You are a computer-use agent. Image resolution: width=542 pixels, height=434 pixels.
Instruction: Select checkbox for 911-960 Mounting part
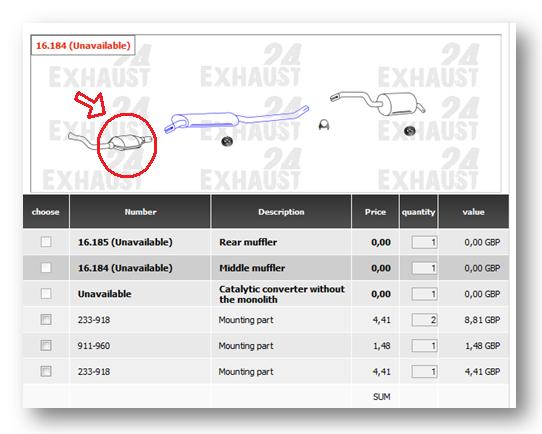(x=46, y=345)
